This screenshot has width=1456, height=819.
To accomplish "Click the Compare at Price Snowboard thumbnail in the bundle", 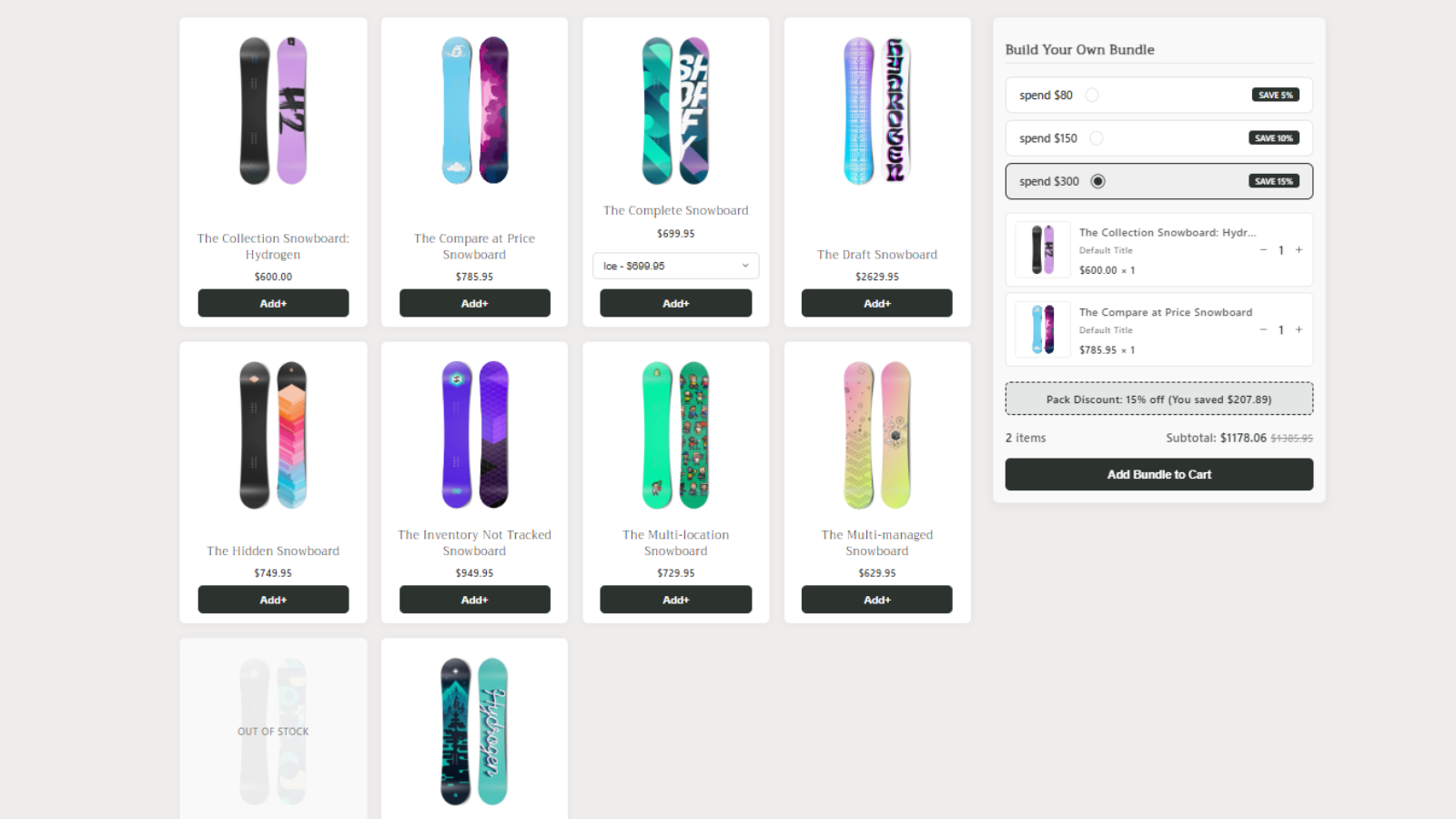I will pyautogui.click(x=1043, y=329).
